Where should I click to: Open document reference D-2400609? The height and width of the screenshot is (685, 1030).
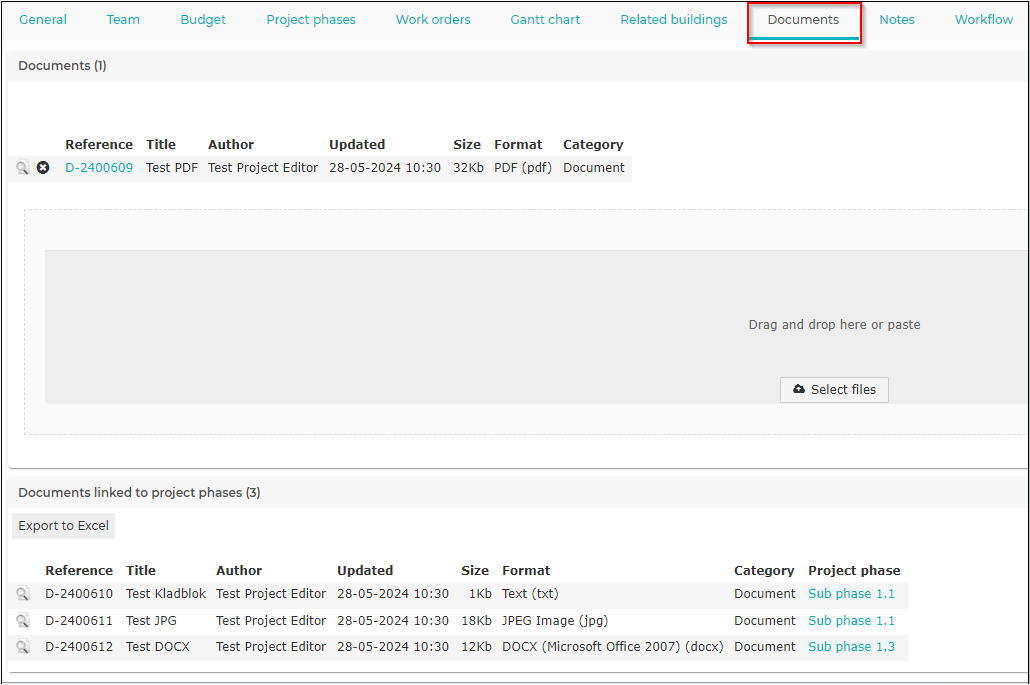click(99, 167)
